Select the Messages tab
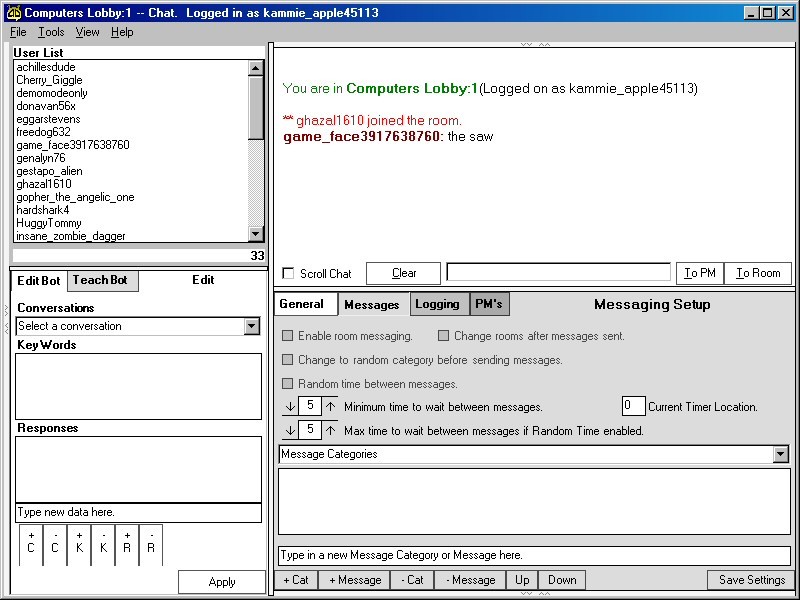This screenshot has height=600, width=800. 374,305
